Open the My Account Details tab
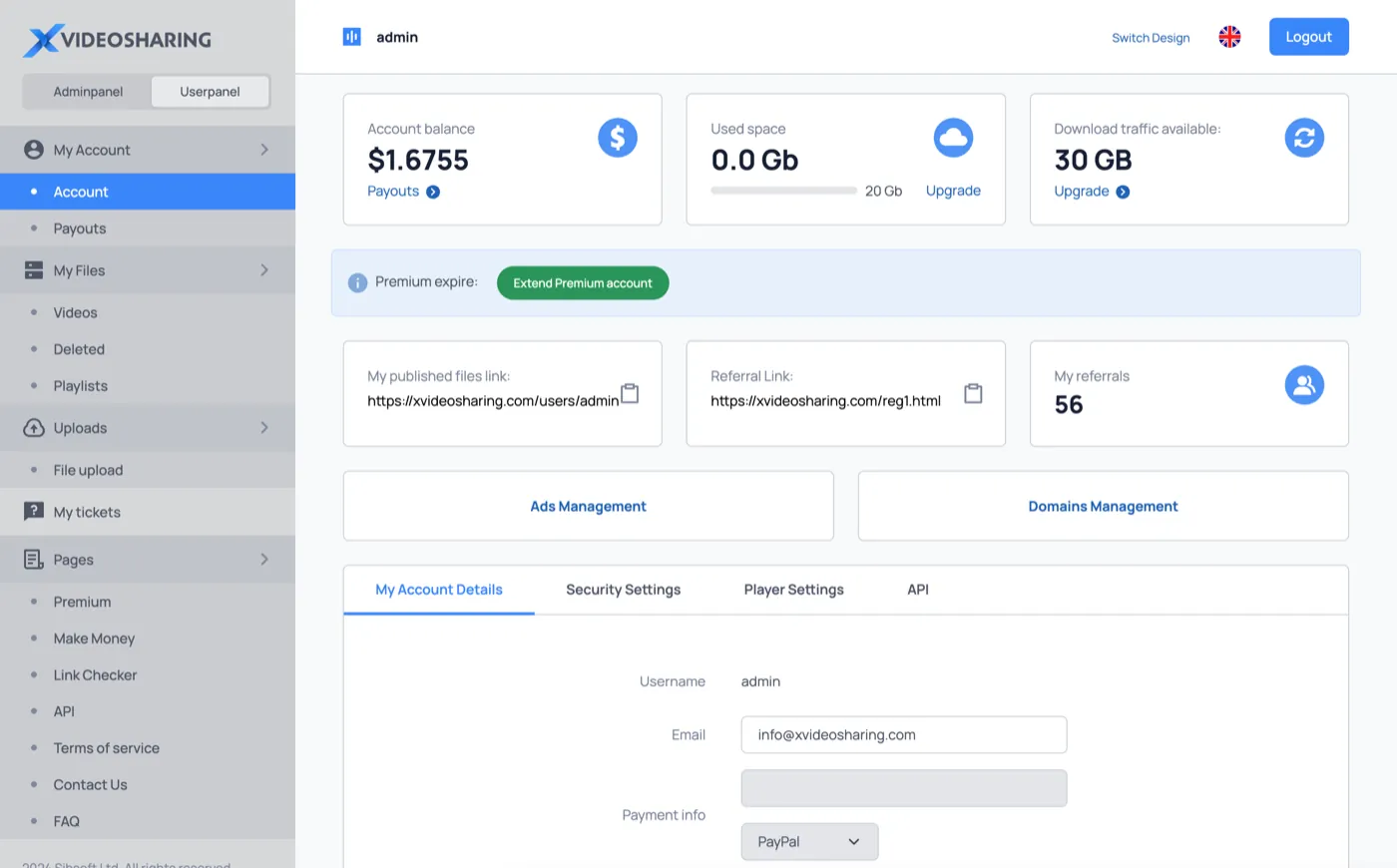Screen dimensions: 1397x868 pyautogui.click(x=439, y=590)
